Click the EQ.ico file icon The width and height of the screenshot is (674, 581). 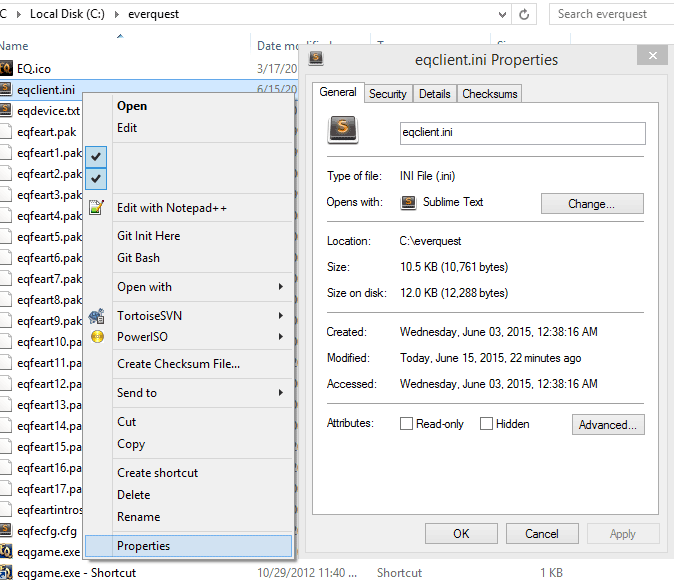pos(6,68)
